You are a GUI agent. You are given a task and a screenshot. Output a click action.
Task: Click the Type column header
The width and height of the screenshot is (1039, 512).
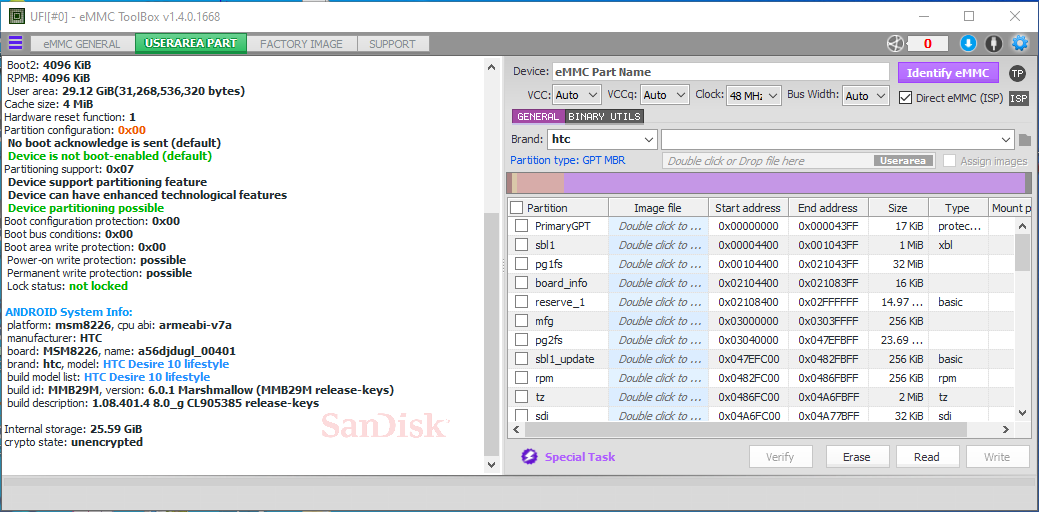point(957,208)
